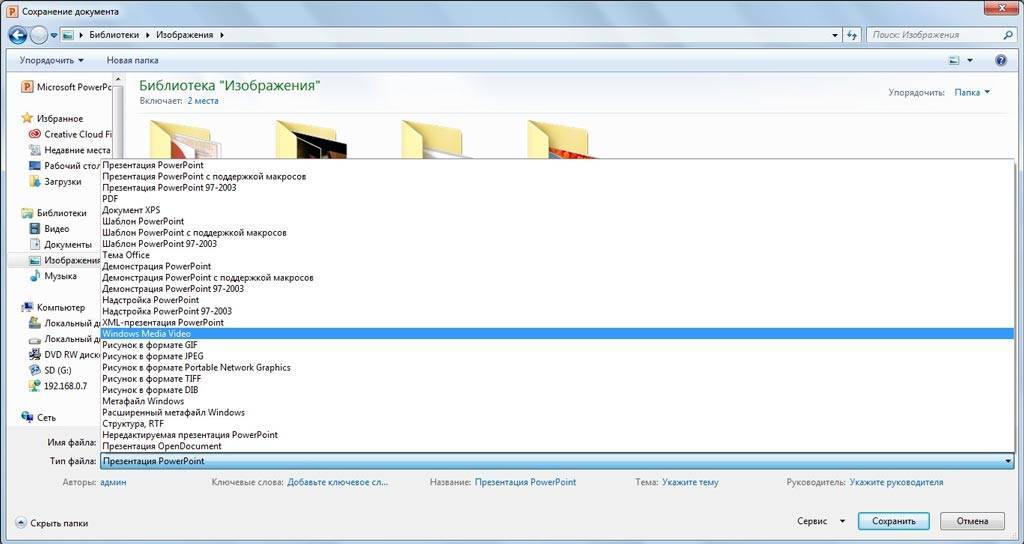1024x544 pixels.
Task: Click the SD (G:) drive icon
Action: [35, 370]
